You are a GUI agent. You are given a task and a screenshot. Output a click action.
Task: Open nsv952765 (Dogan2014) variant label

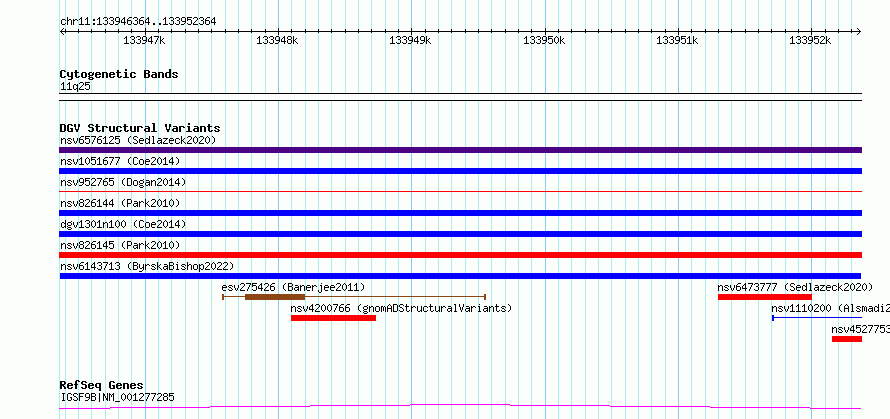[x=123, y=182]
